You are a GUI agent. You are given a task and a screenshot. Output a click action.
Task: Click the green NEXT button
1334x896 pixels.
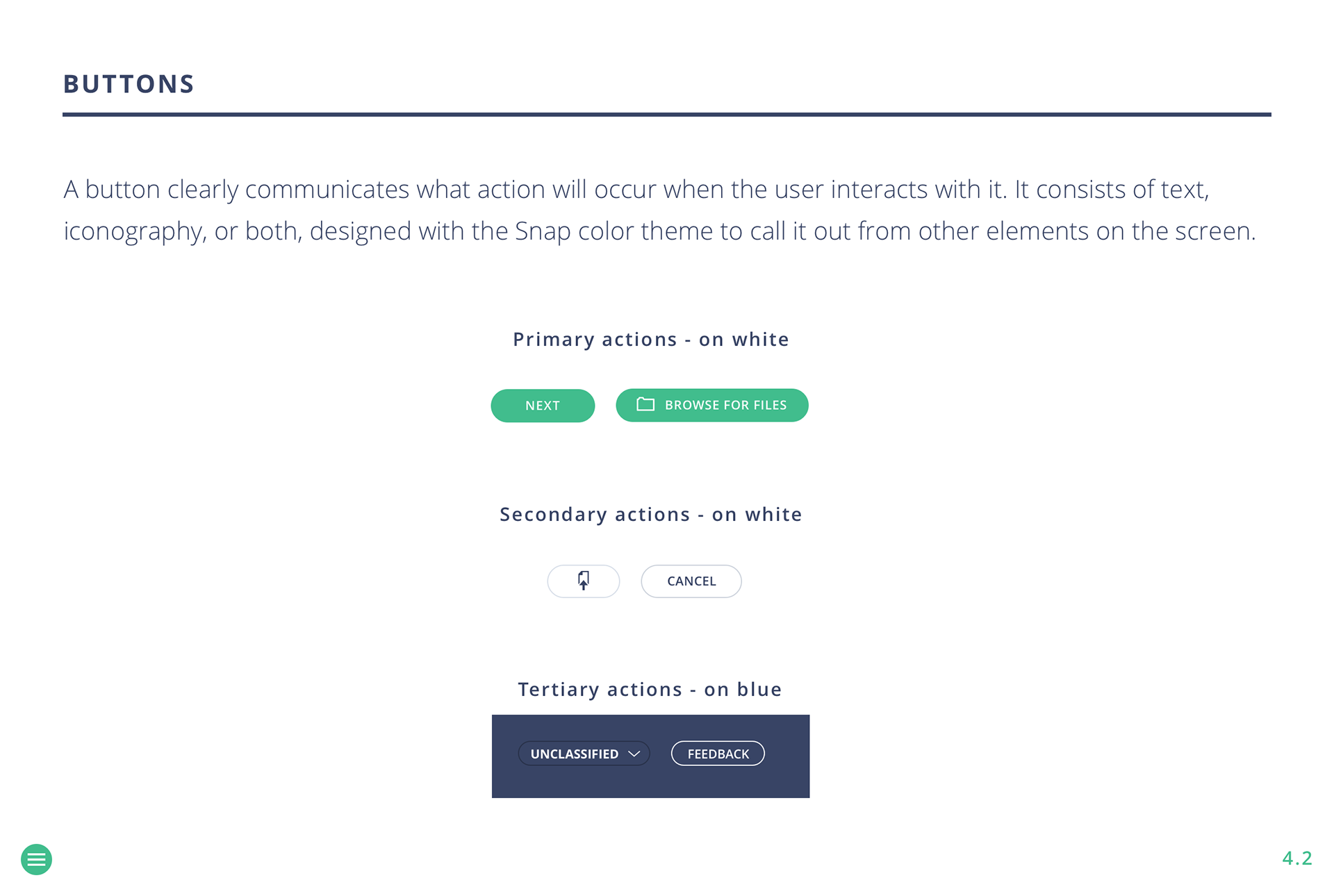pos(543,406)
